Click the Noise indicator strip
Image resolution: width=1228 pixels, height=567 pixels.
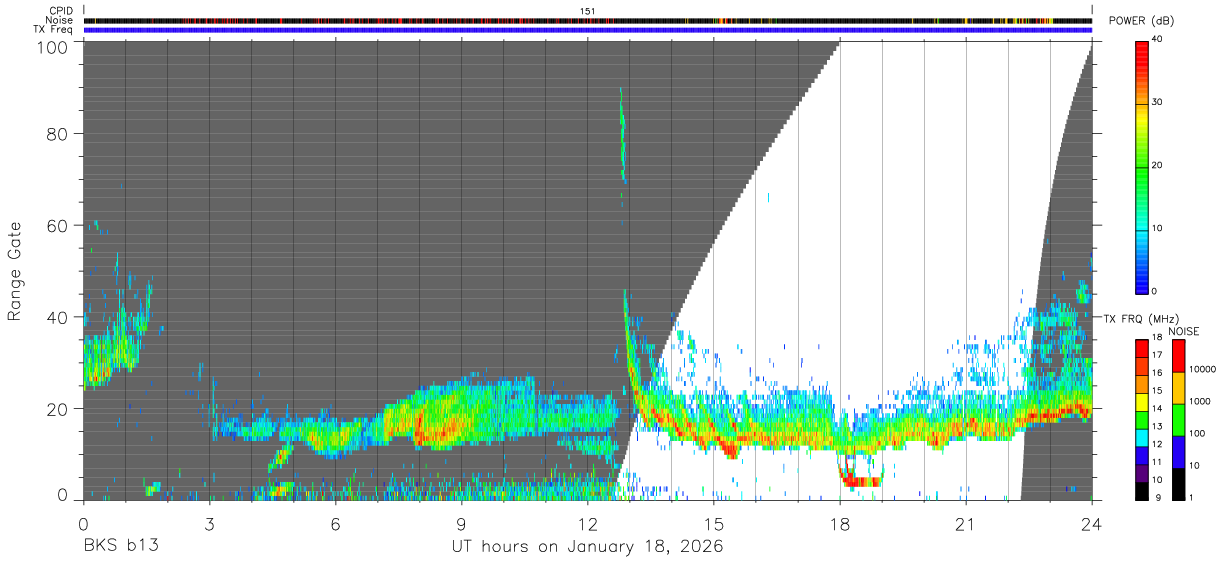[588, 20]
